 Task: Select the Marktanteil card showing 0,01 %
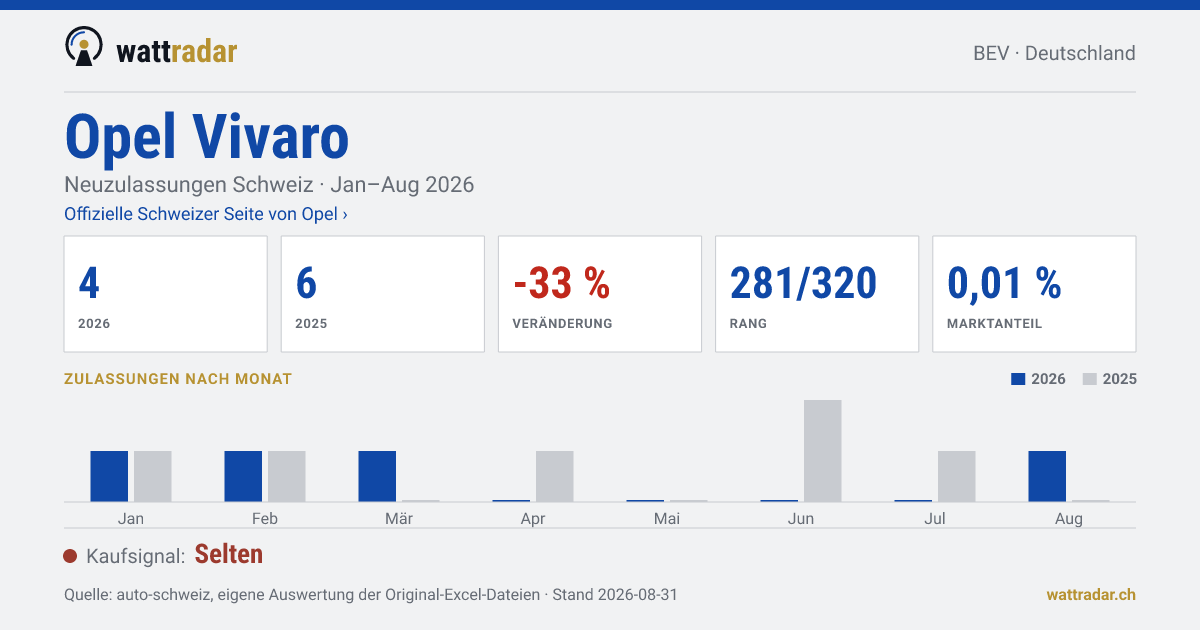1034,294
